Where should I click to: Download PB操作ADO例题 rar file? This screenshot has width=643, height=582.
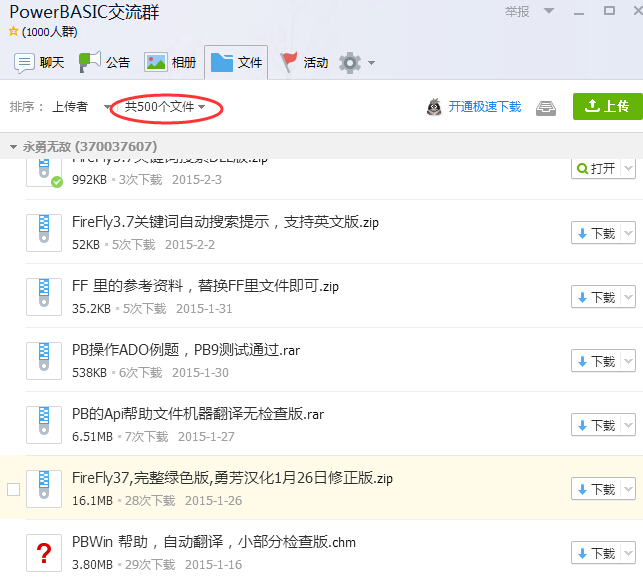(x=596, y=361)
